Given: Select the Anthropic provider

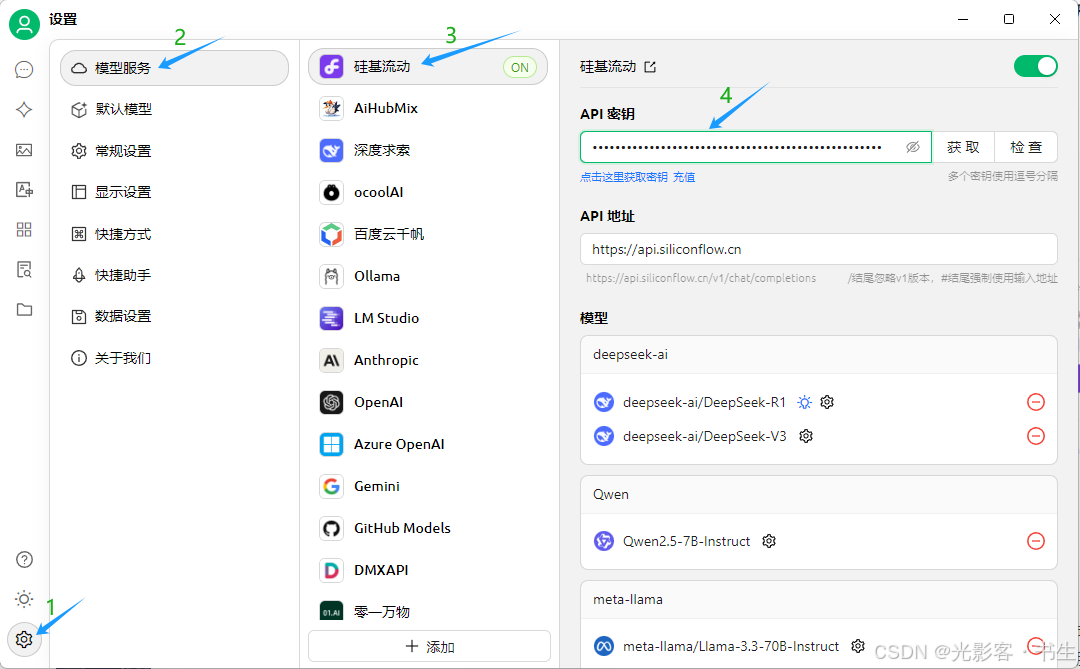Looking at the screenshot, I should [428, 360].
